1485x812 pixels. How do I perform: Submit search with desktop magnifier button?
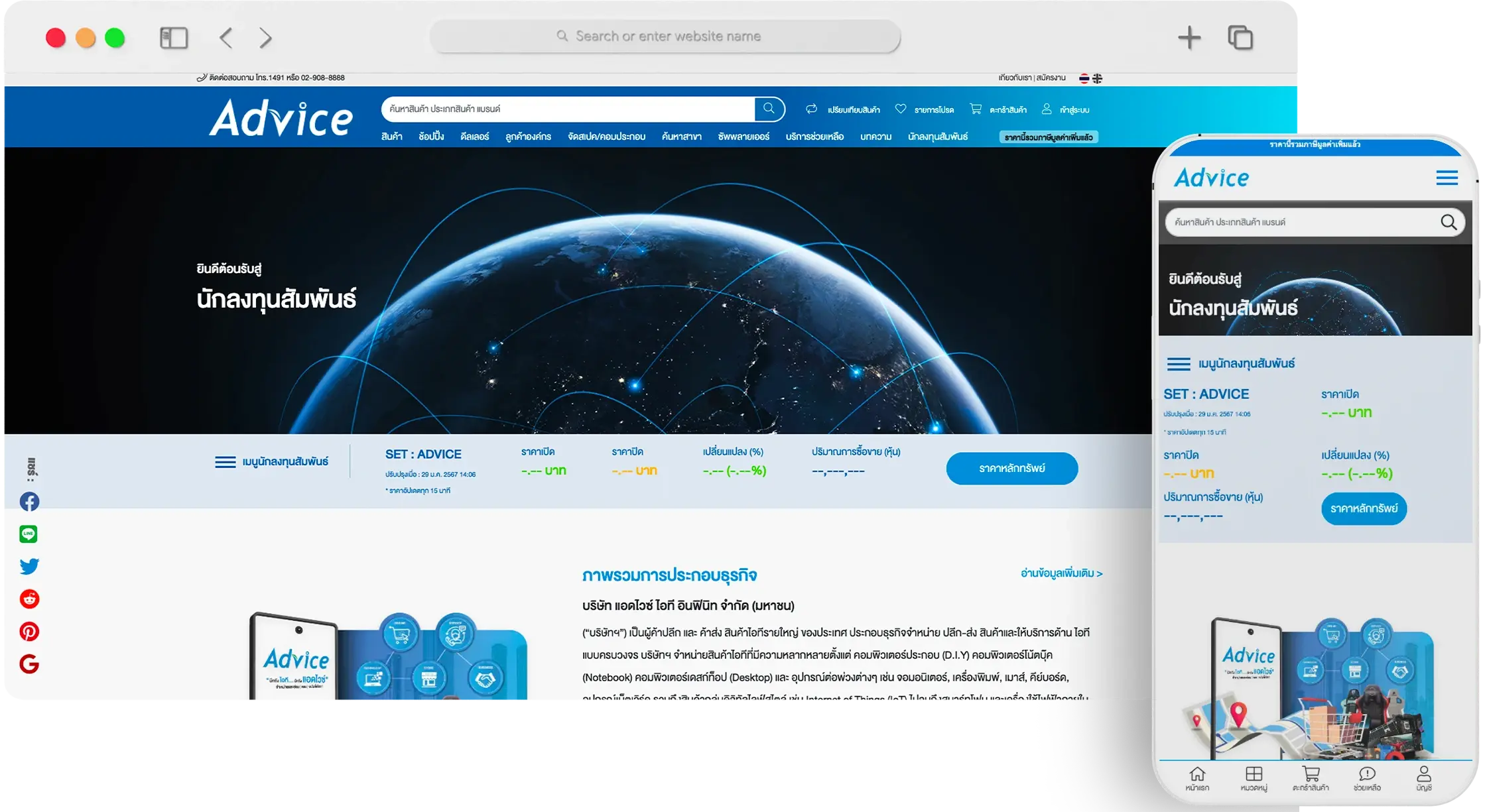click(x=769, y=109)
